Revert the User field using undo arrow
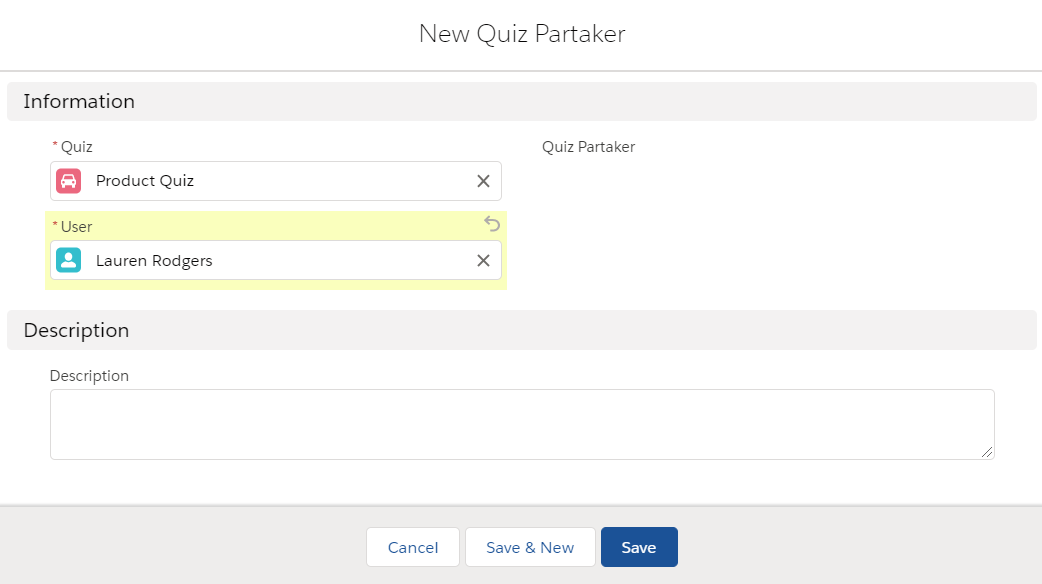 point(491,224)
